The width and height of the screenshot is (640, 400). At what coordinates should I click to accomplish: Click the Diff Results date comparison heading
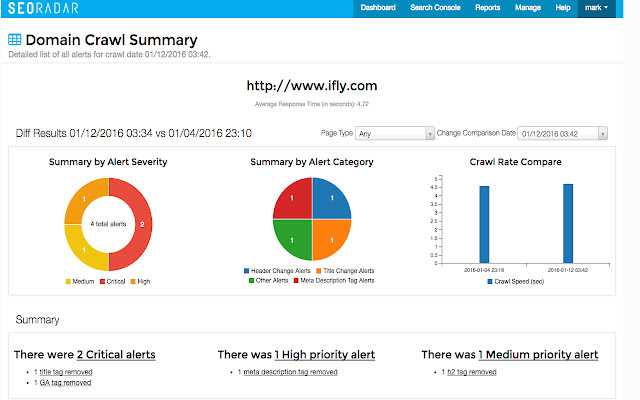point(133,133)
